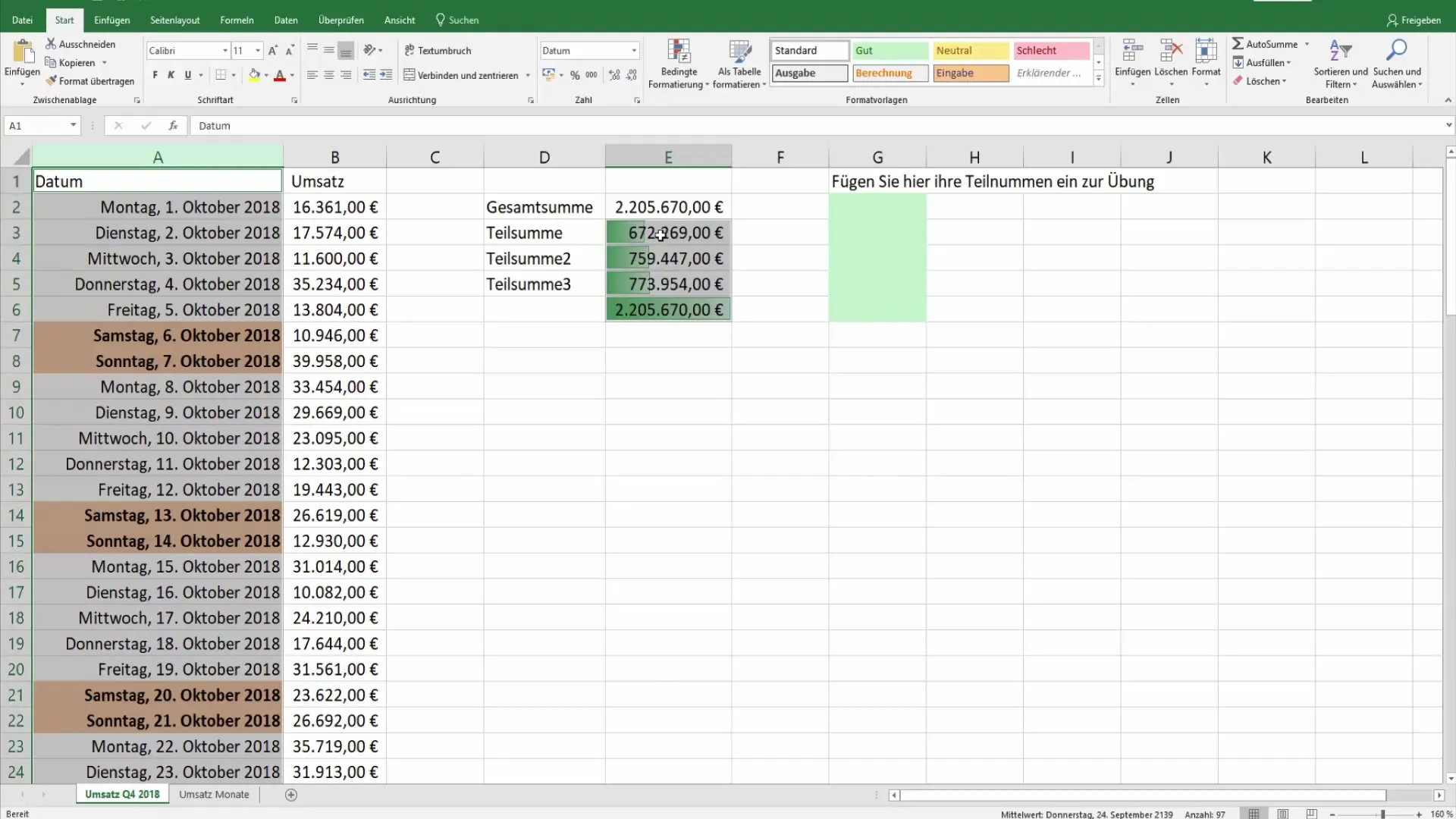The height and width of the screenshot is (819, 1456).
Task: Add a new sheet with plus icon
Action: pyautogui.click(x=291, y=795)
